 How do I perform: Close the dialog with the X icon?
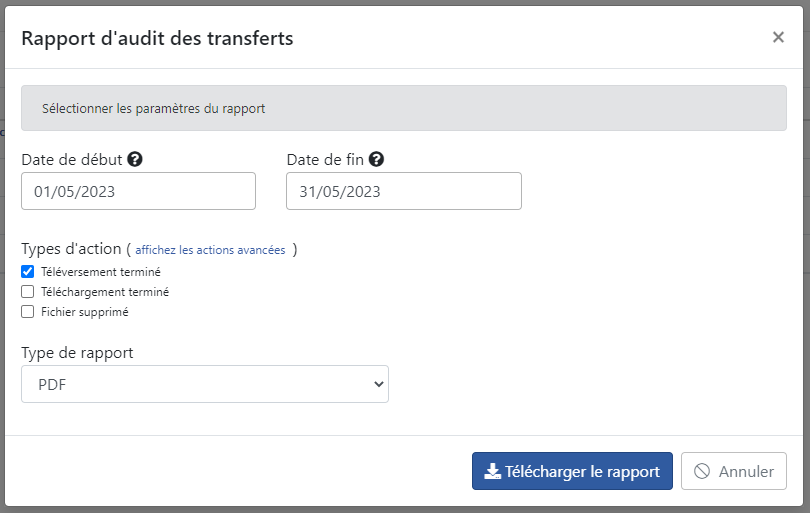pos(778,37)
